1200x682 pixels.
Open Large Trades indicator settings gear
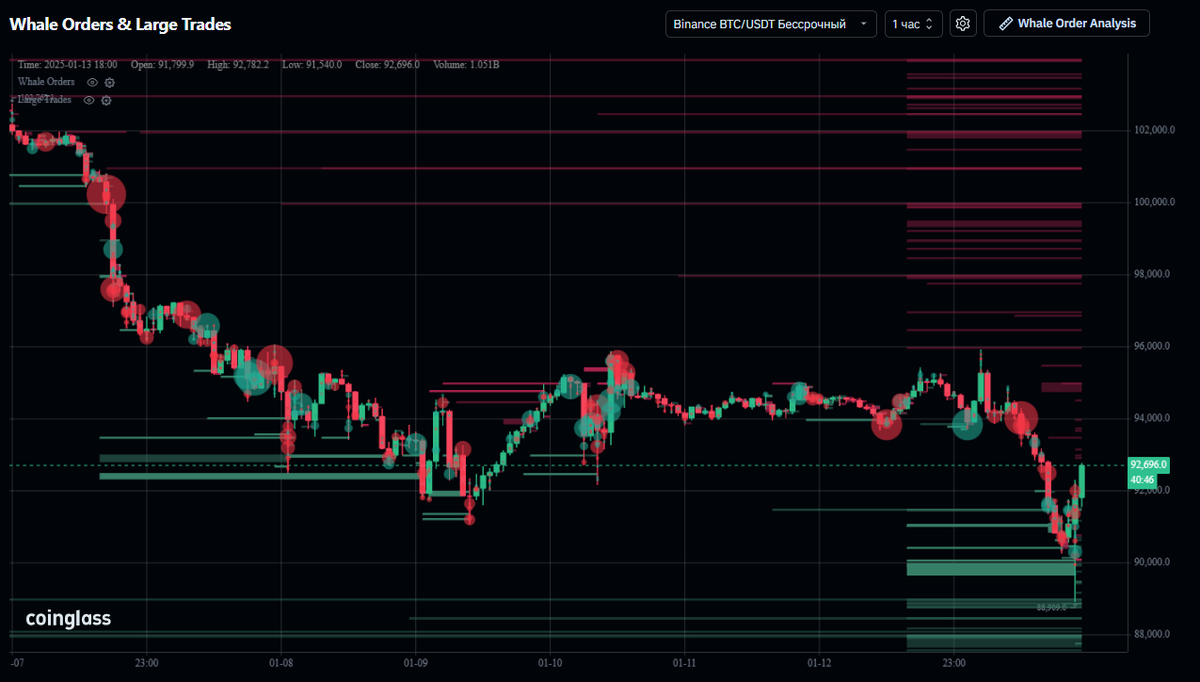pyautogui.click(x=106, y=100)
